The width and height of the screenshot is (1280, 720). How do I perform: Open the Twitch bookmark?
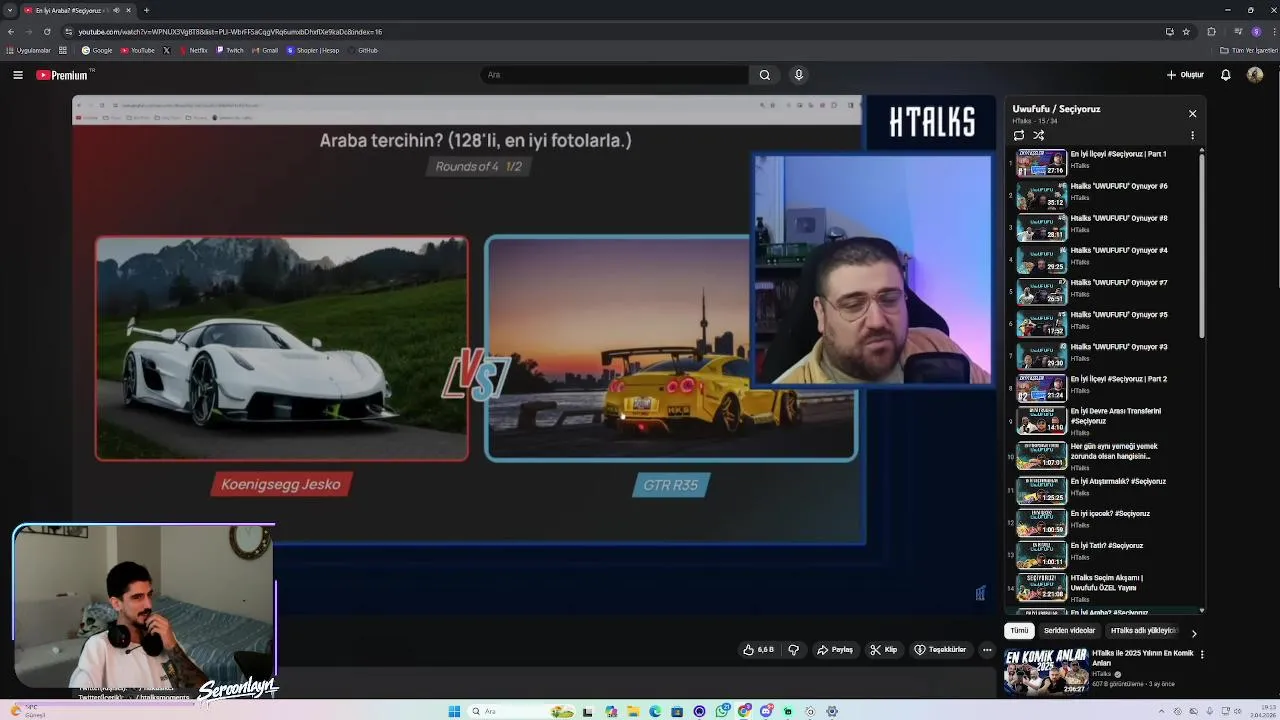(230, 50)
